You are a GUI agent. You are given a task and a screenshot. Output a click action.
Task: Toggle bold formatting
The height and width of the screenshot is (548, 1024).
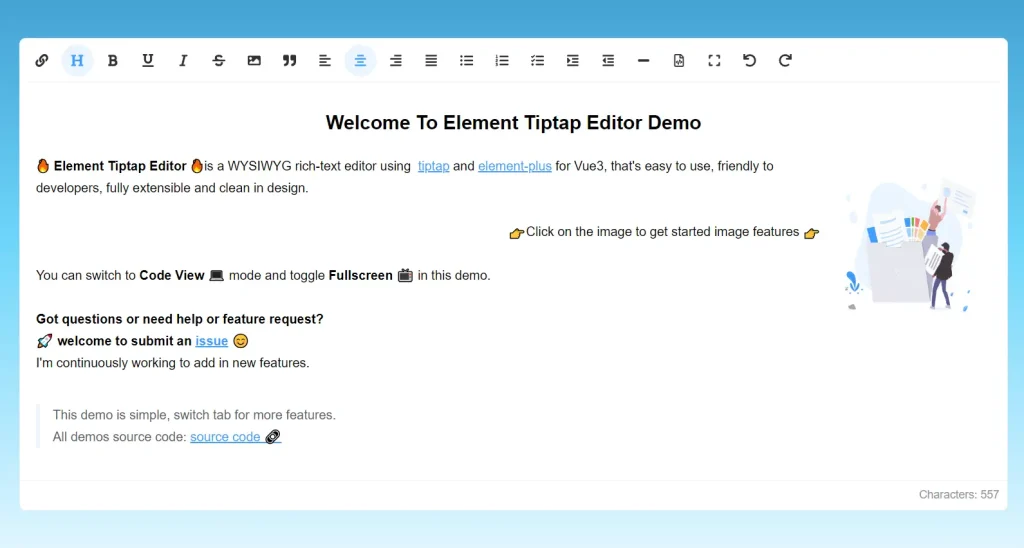(112, 61)
